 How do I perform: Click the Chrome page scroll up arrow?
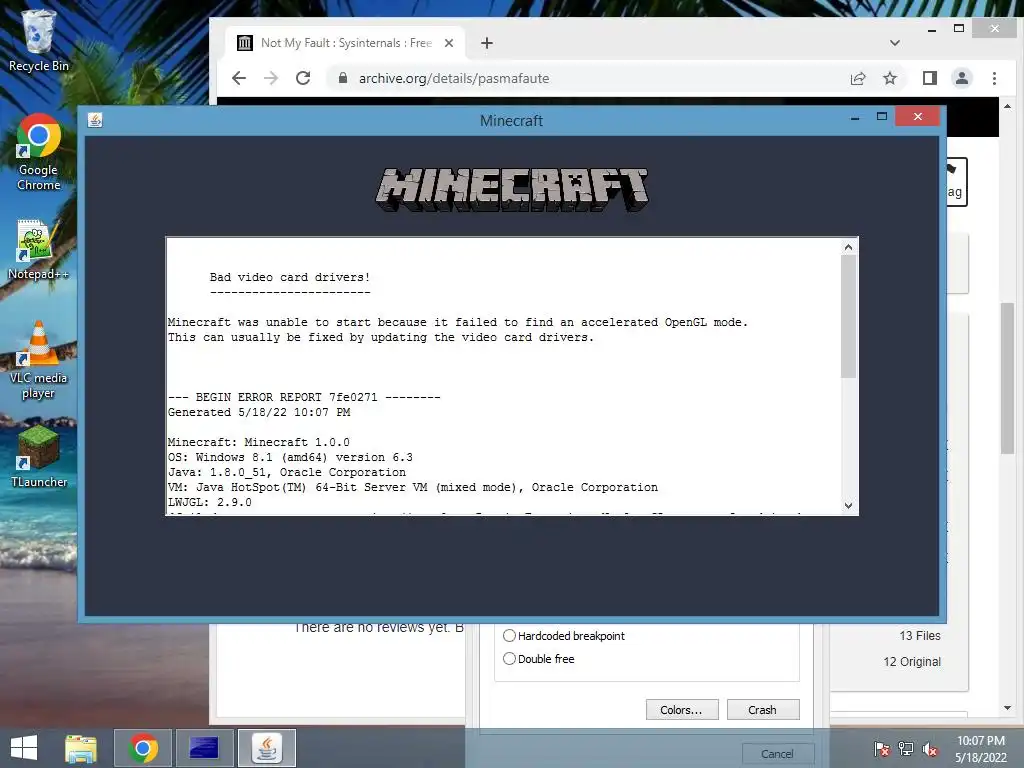(x=1007, y=106)
